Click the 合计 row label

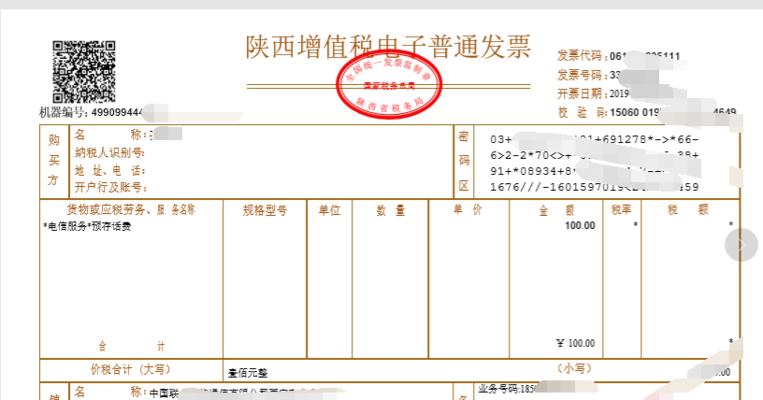coord(132,346)
